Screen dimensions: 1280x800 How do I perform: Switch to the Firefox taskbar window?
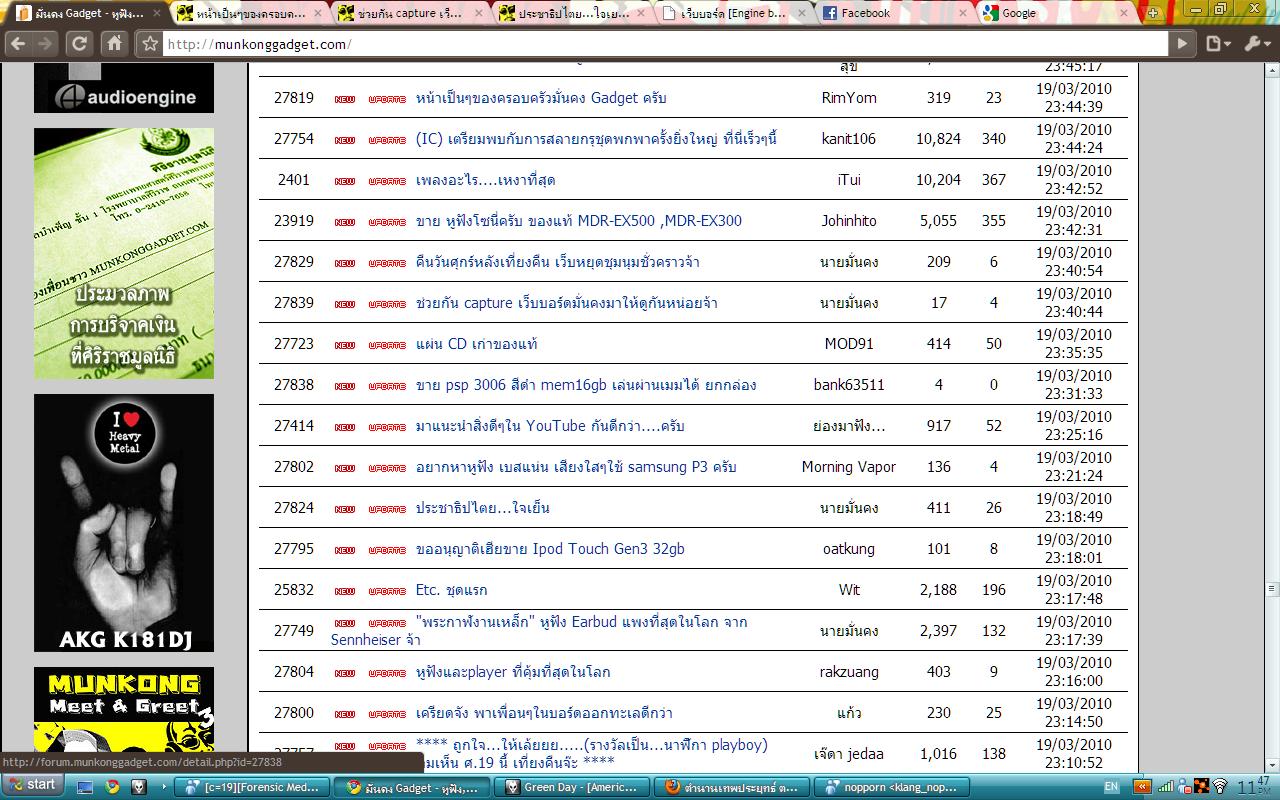[x=732, y=787]
